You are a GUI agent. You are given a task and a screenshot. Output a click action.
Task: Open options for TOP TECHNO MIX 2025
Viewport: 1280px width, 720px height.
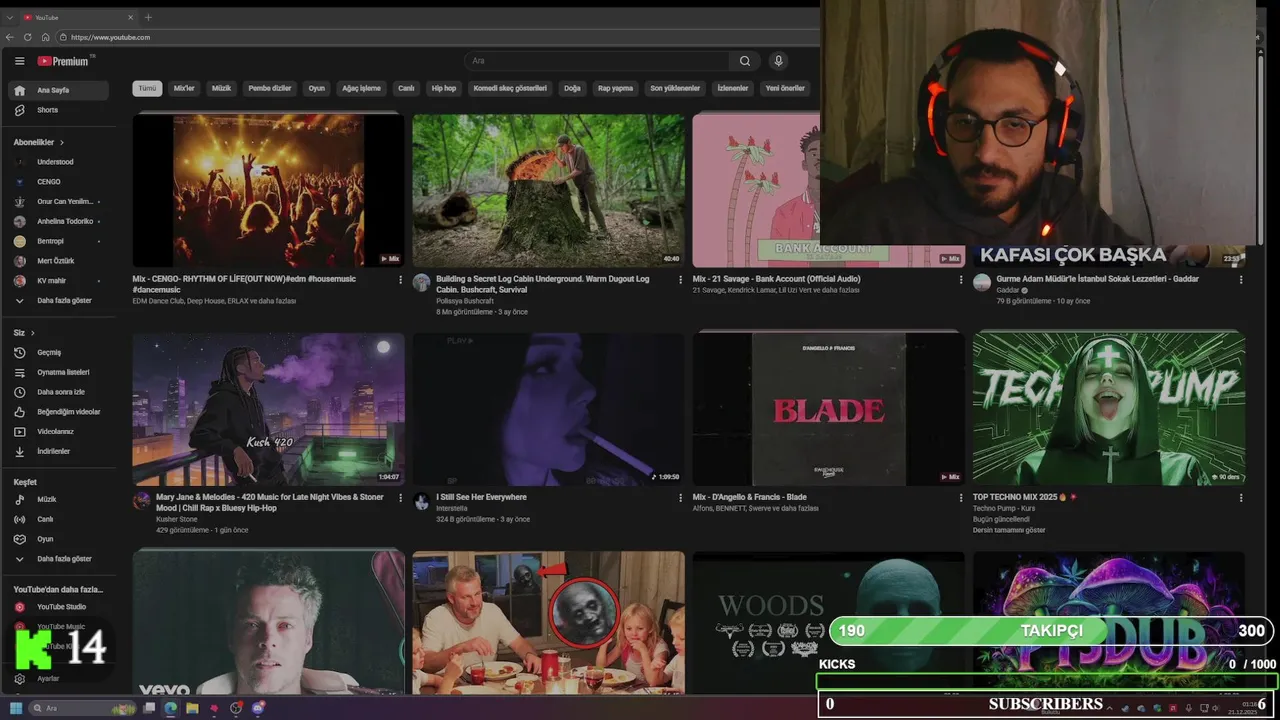pos(1241,497)
